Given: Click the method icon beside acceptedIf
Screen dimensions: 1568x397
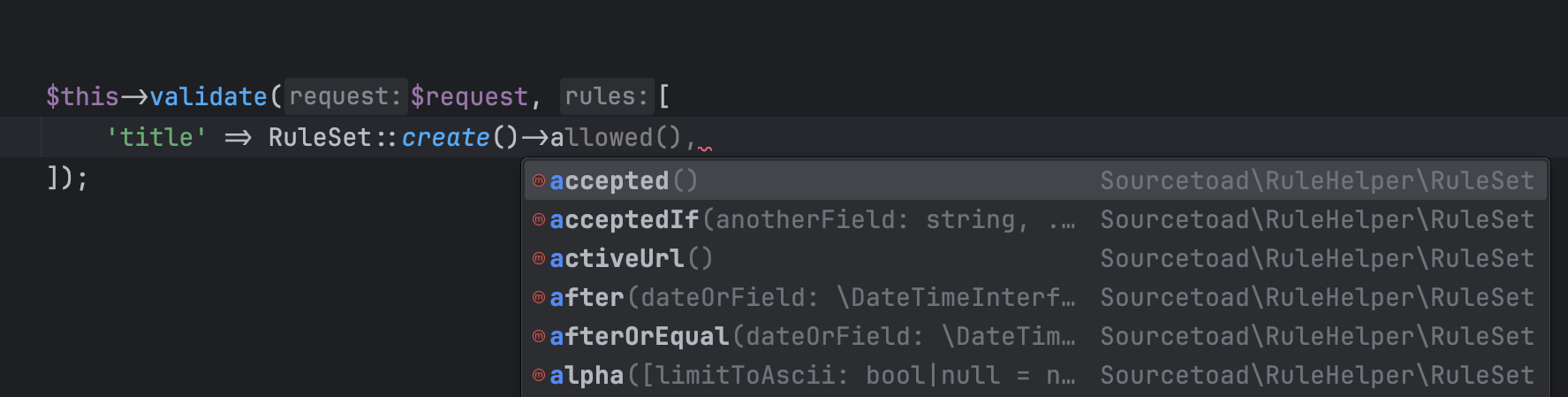Looking at the screenshot, I should coord(539,220).
